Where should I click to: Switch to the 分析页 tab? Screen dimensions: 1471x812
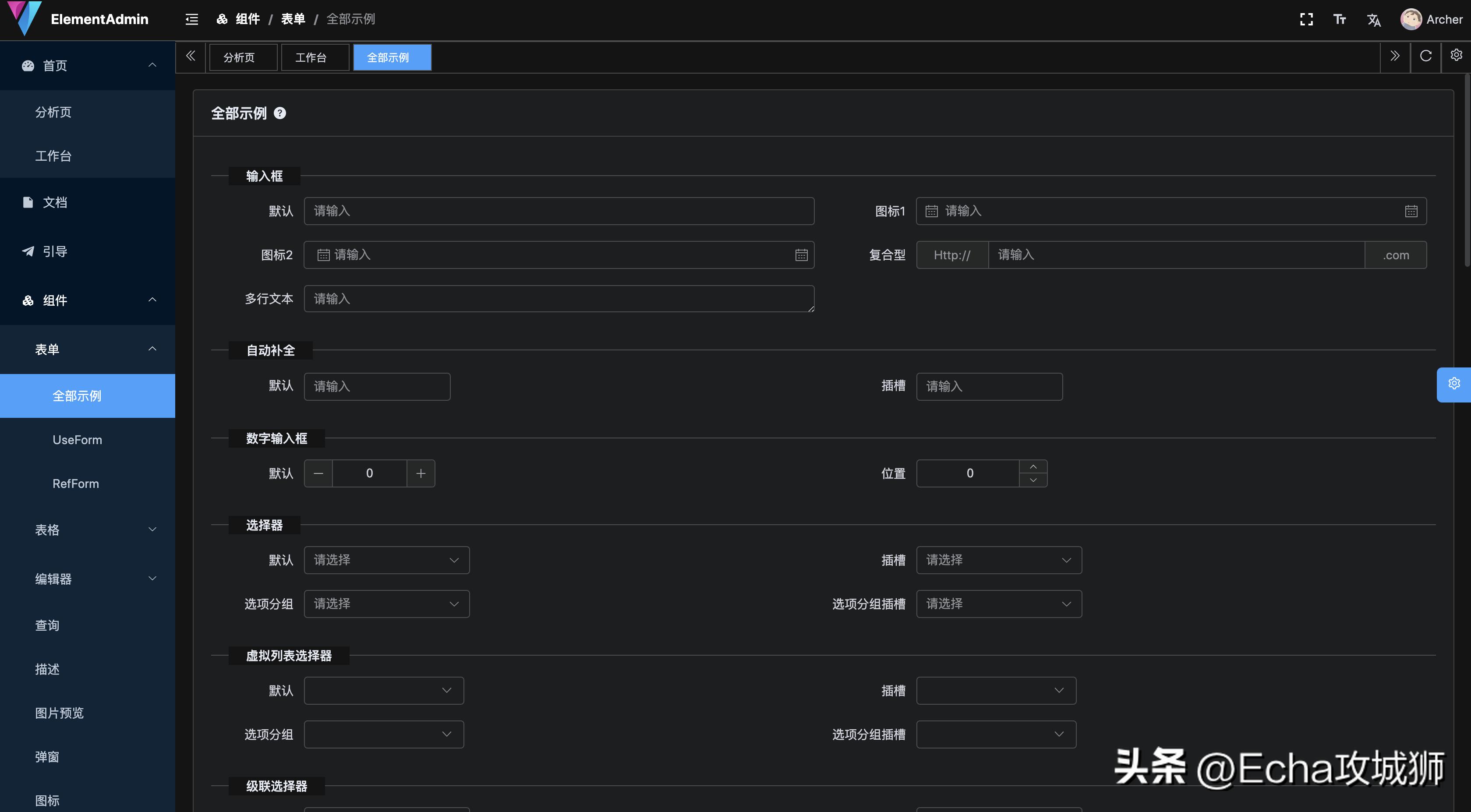(243, 57)
